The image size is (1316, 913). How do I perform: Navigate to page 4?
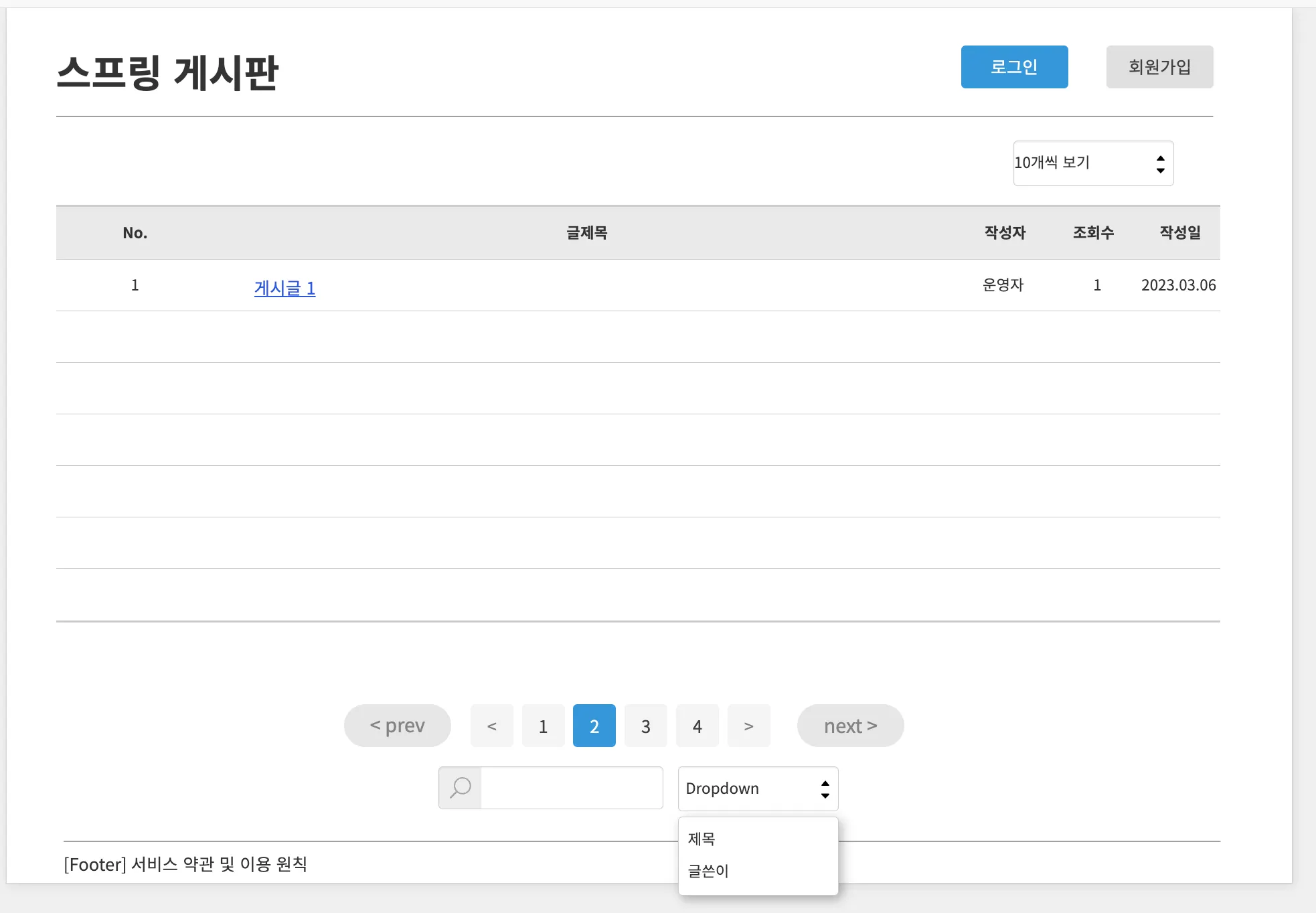(697, 726)
